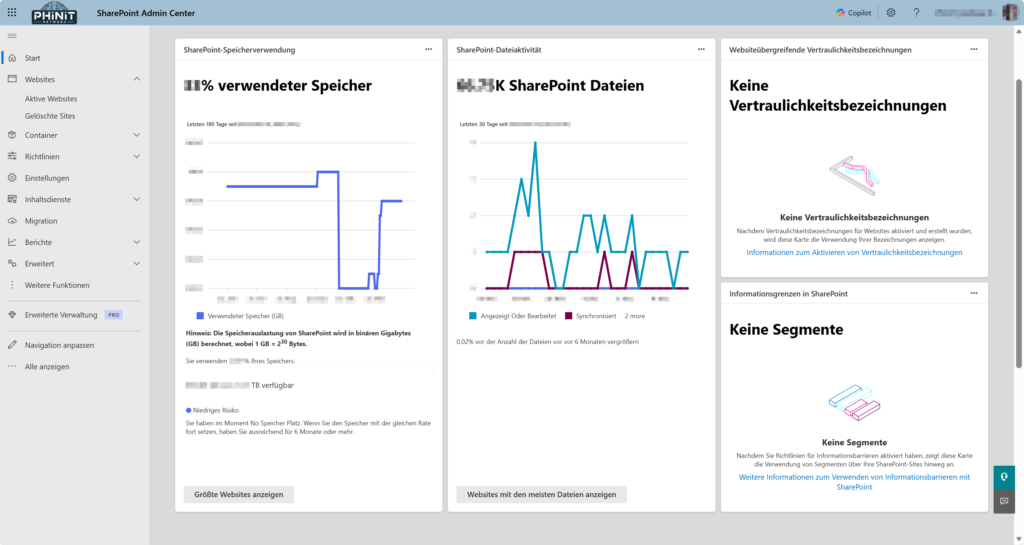
Task: Collapse the Websites navigation section
Action: 137,79
